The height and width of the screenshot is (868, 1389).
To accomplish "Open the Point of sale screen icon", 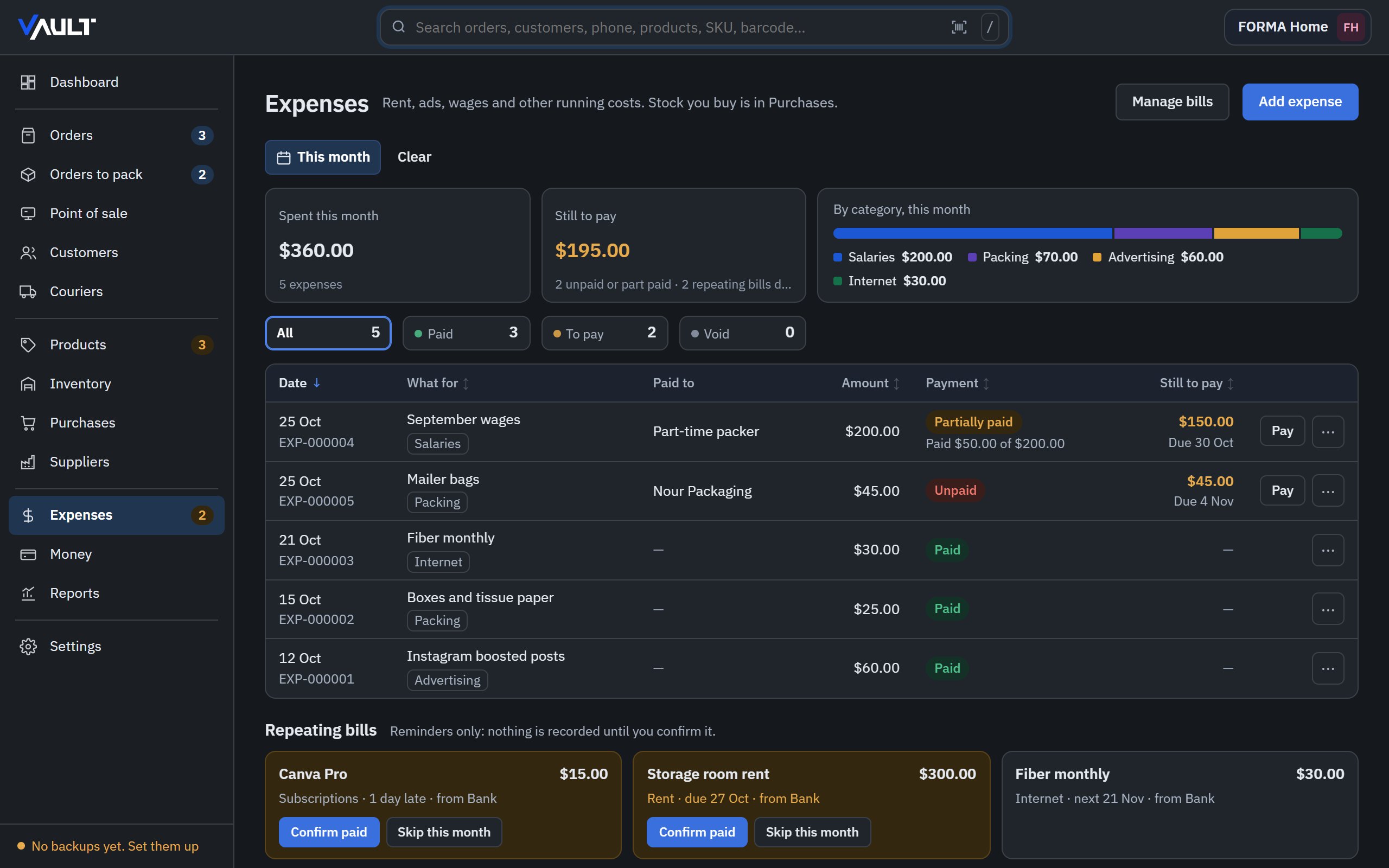I will 28,214.
